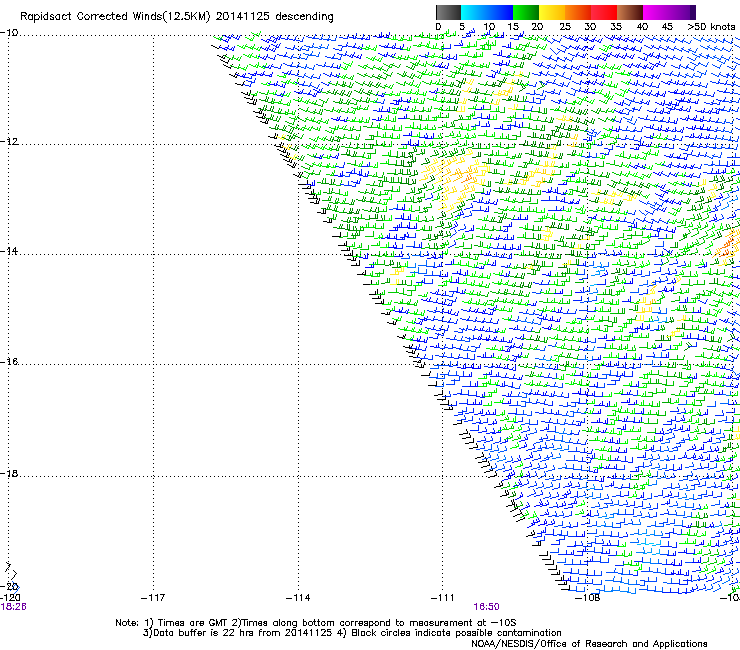Click the '>50 knots' legend label

(x=711, y=27)
